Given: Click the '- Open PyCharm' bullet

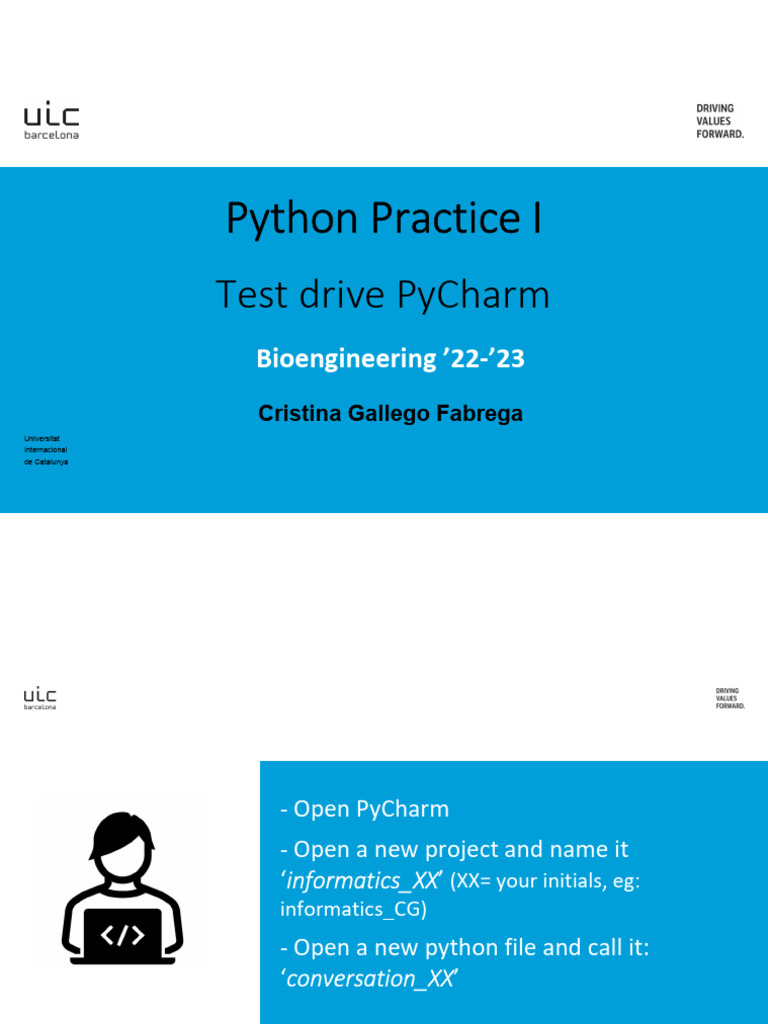Looking at the screenshot, I should coord(364,808).
